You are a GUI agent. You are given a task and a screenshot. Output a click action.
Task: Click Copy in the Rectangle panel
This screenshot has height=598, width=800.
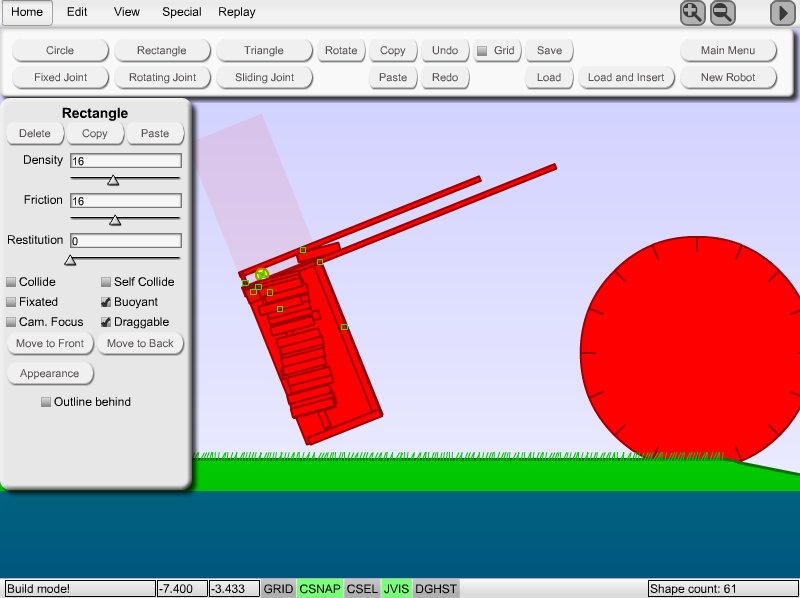coord(95,134)
